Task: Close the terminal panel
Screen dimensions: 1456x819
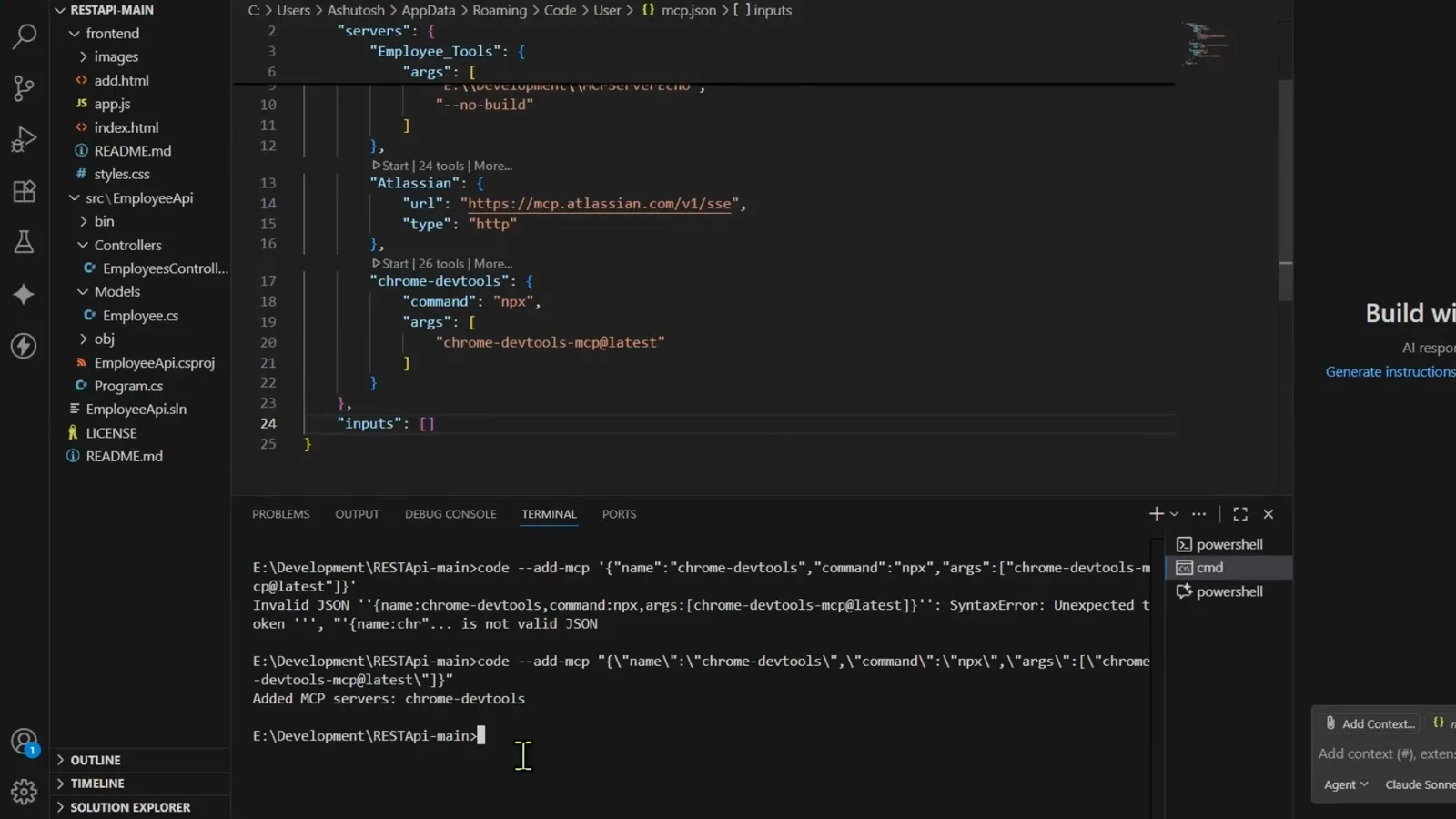Action: point(1269,514)
